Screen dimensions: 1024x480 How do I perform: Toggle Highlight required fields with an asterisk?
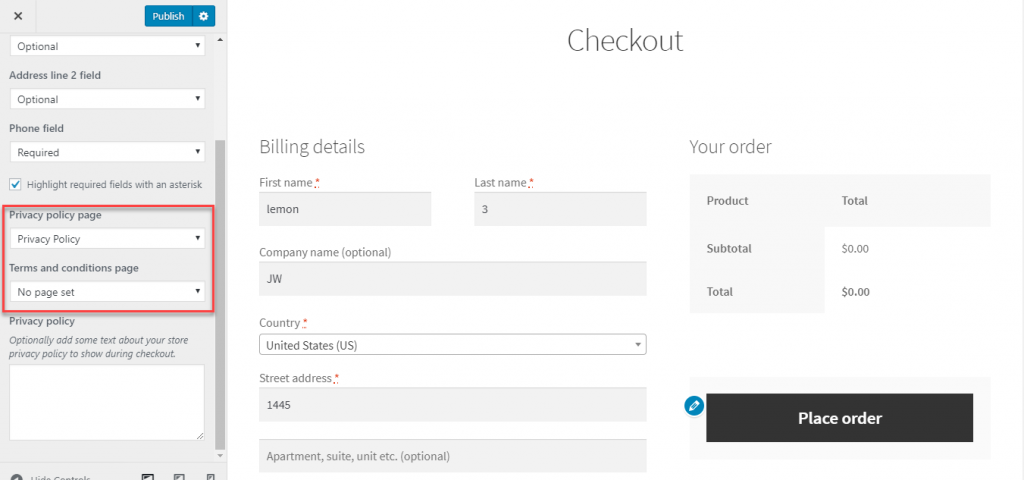click(16, 185)
